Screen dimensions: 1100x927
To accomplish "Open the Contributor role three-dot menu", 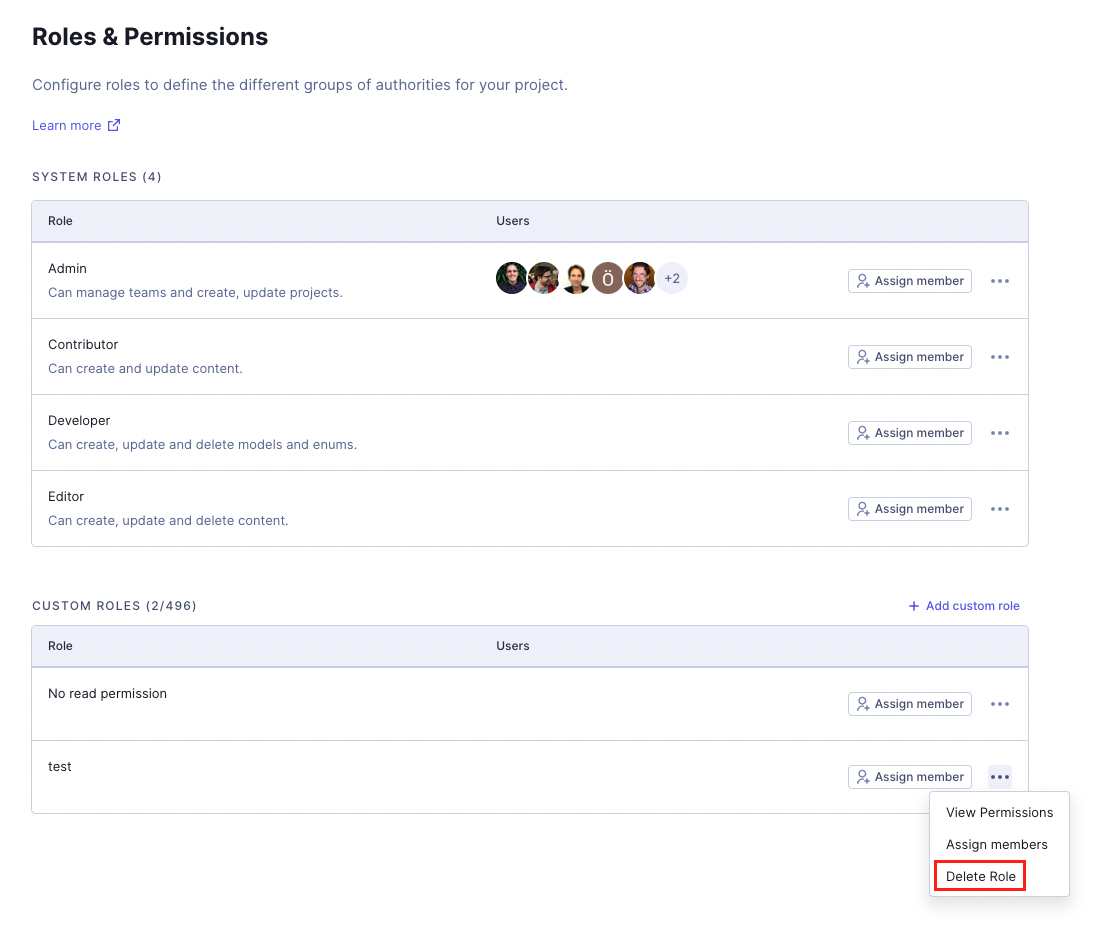I will [x=999, y=357].
